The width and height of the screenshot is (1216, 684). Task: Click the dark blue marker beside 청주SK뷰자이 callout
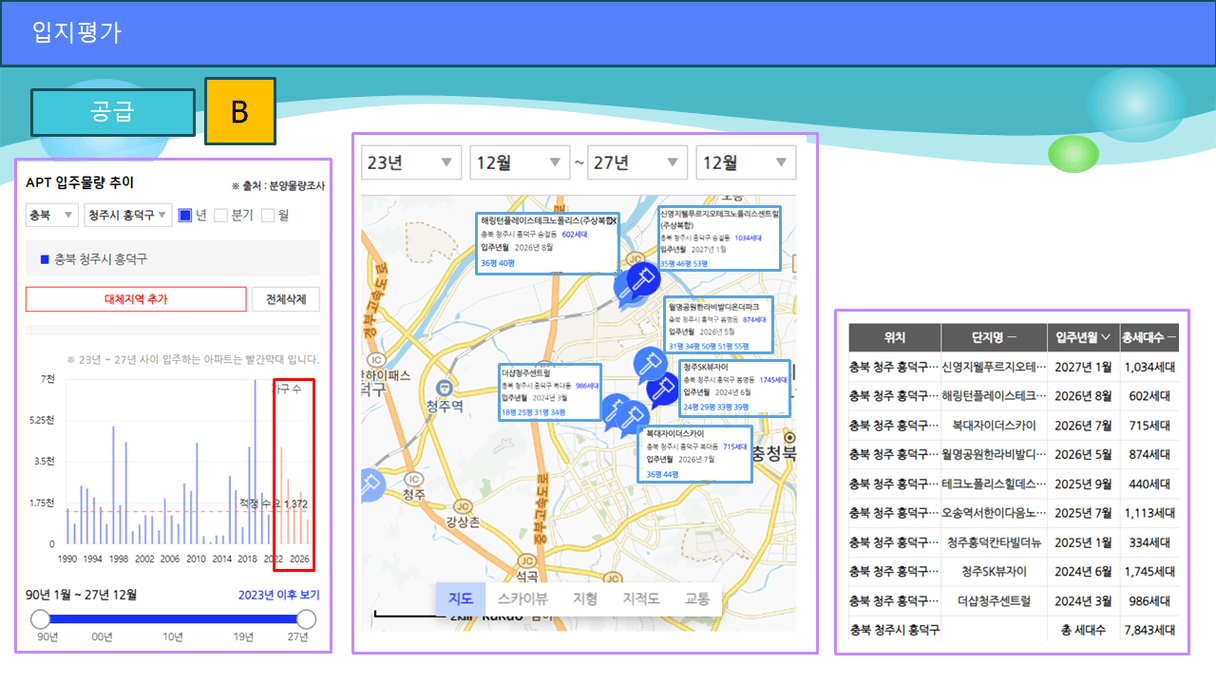[x=663, y=390]
